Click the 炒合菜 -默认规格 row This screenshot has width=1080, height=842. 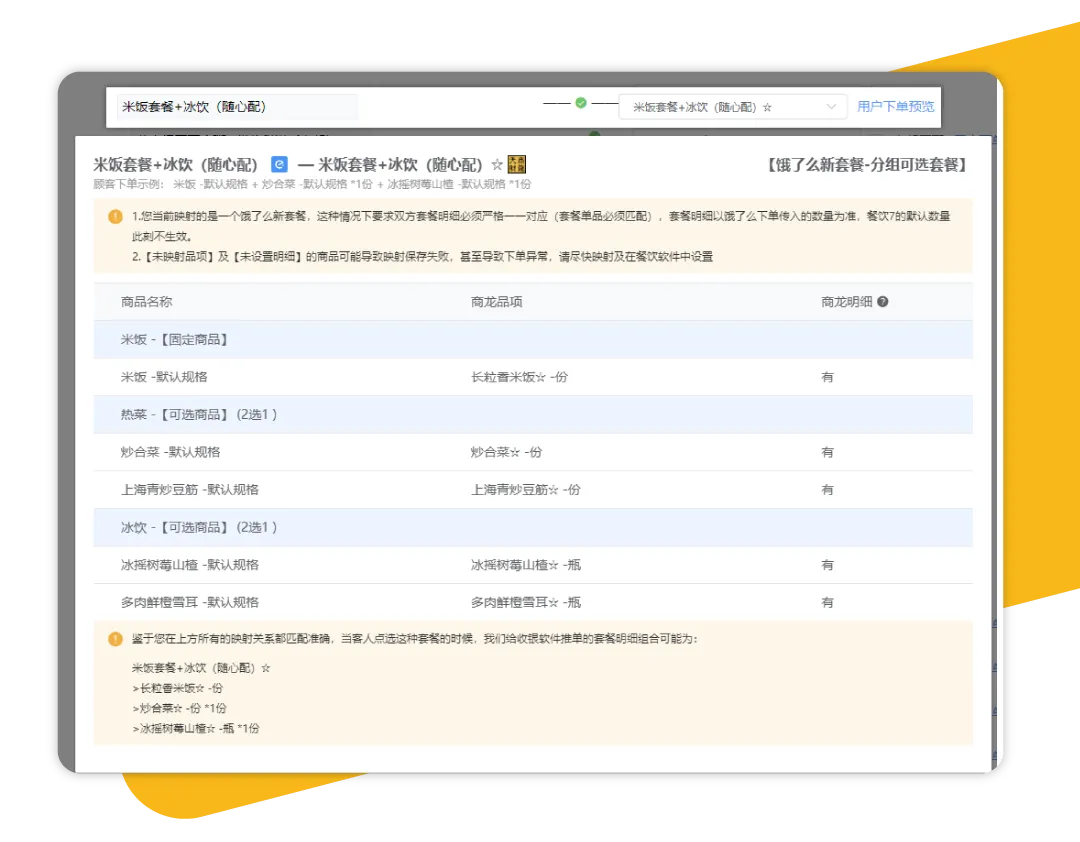(532, 452)
